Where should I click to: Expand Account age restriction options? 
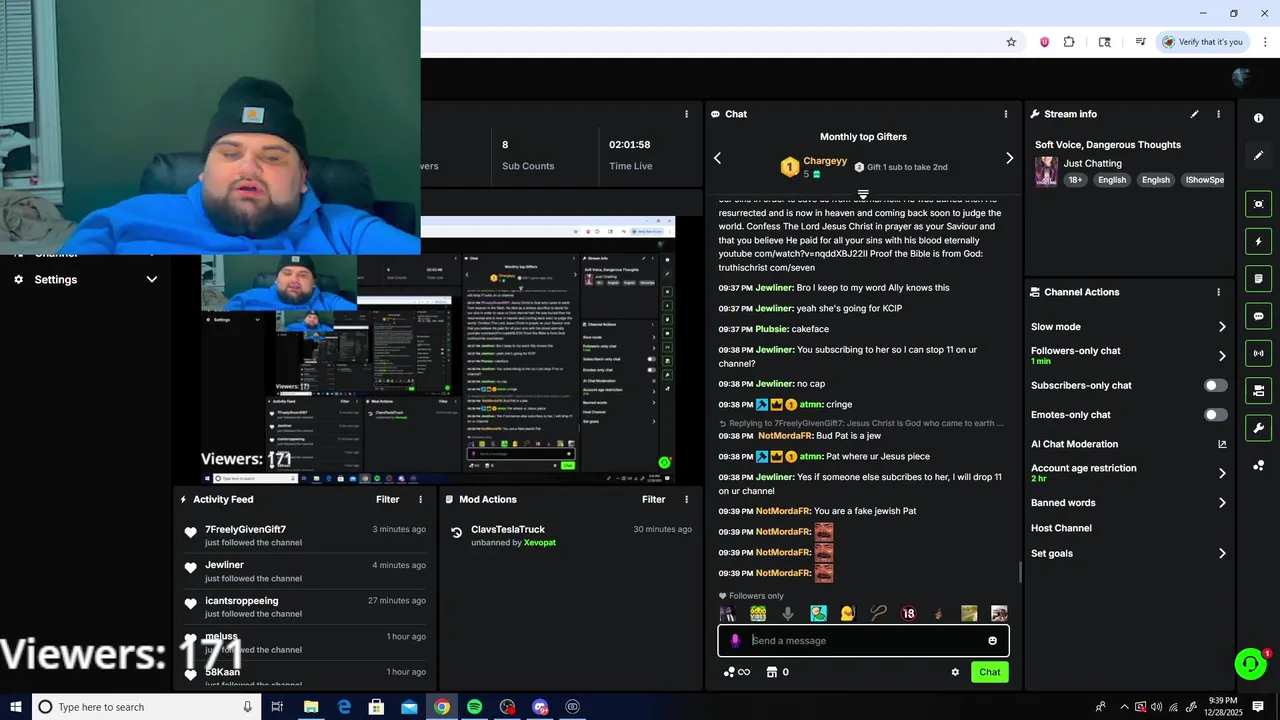click(1222, 473)
